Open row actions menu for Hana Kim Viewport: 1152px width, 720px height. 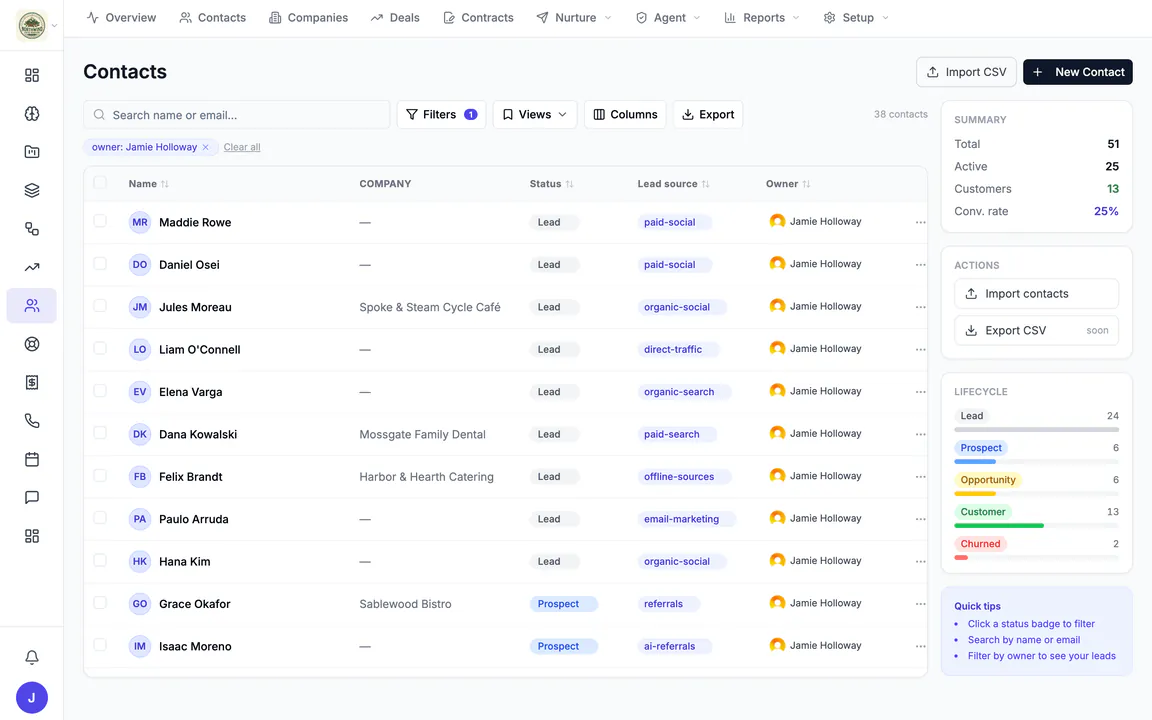point(920,561)
